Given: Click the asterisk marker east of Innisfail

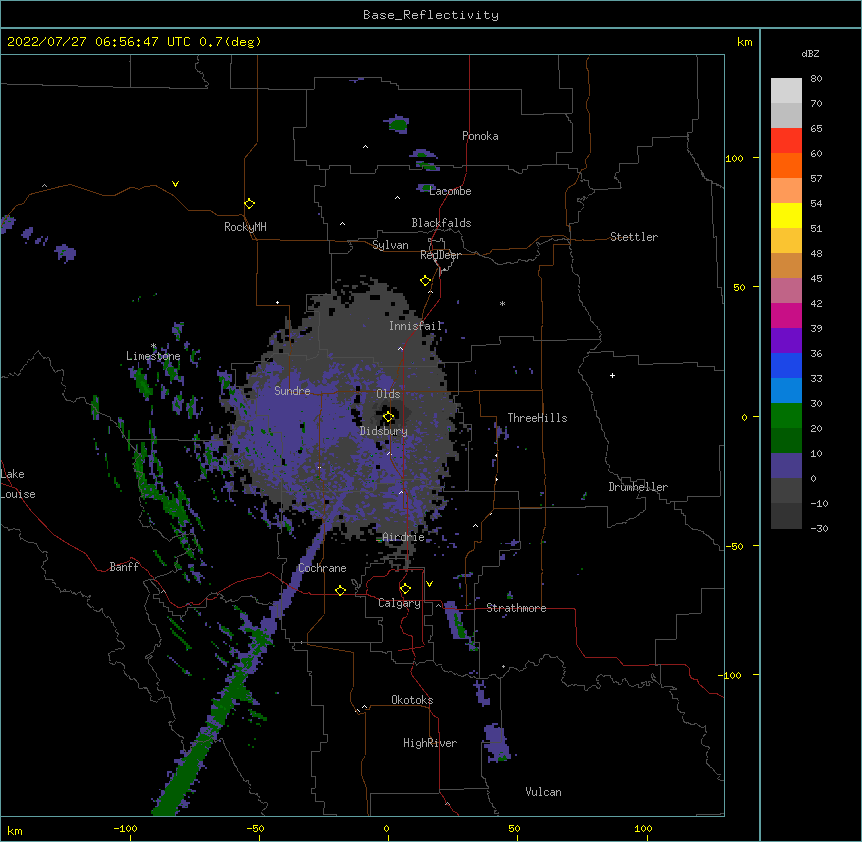Looking at the screenshot, I should (502, 303).
